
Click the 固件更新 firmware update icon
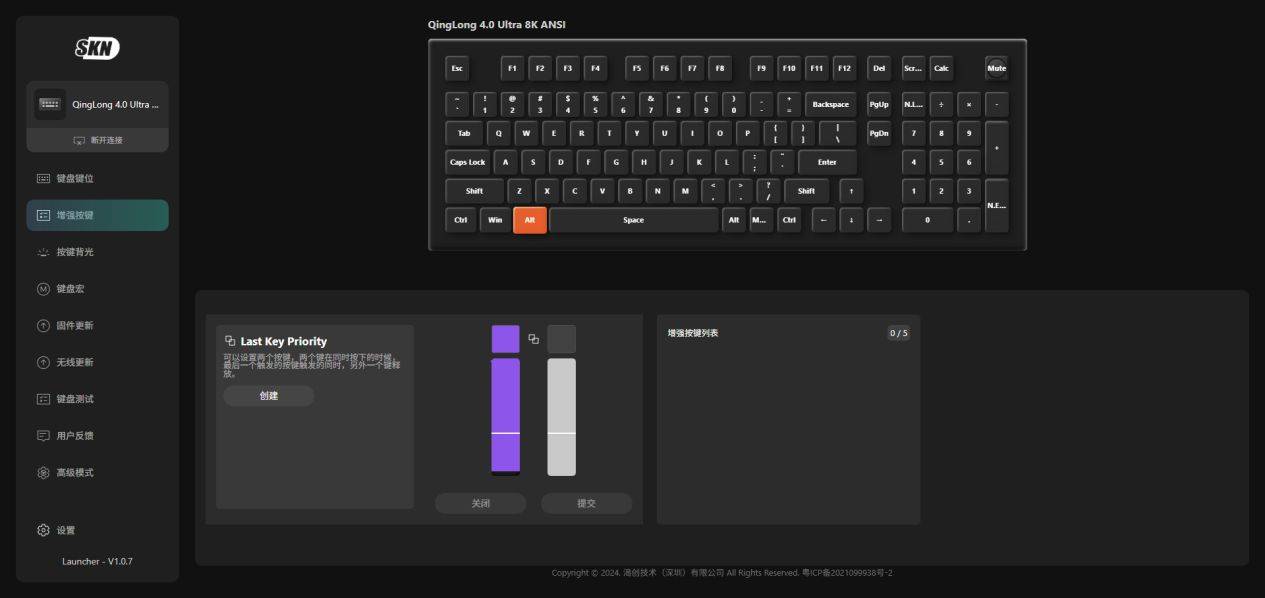click(43, 326)
